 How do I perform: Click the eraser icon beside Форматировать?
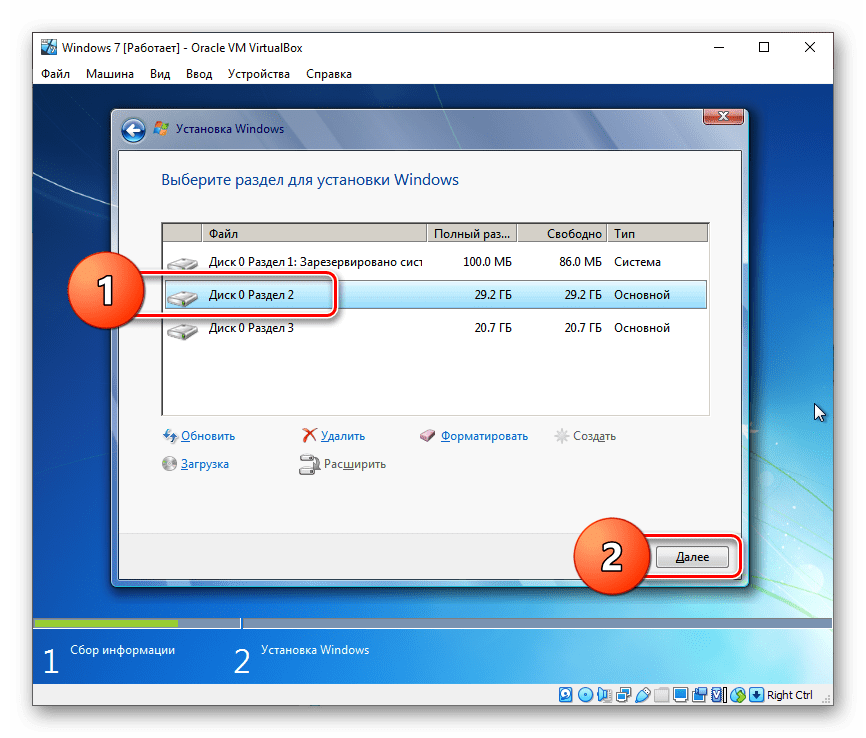pos(427,436)
